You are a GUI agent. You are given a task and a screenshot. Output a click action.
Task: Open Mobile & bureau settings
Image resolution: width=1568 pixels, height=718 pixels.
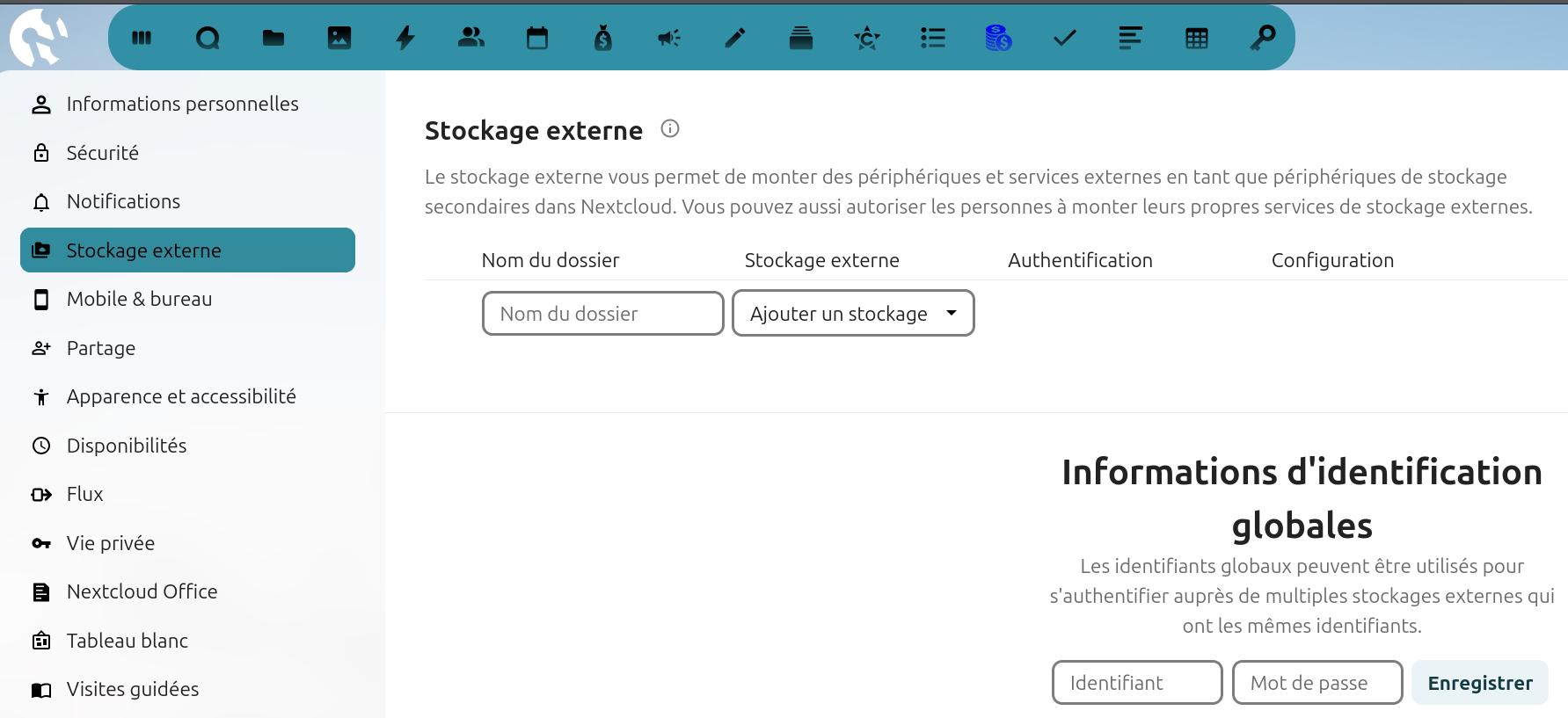(x=187, y=299)
